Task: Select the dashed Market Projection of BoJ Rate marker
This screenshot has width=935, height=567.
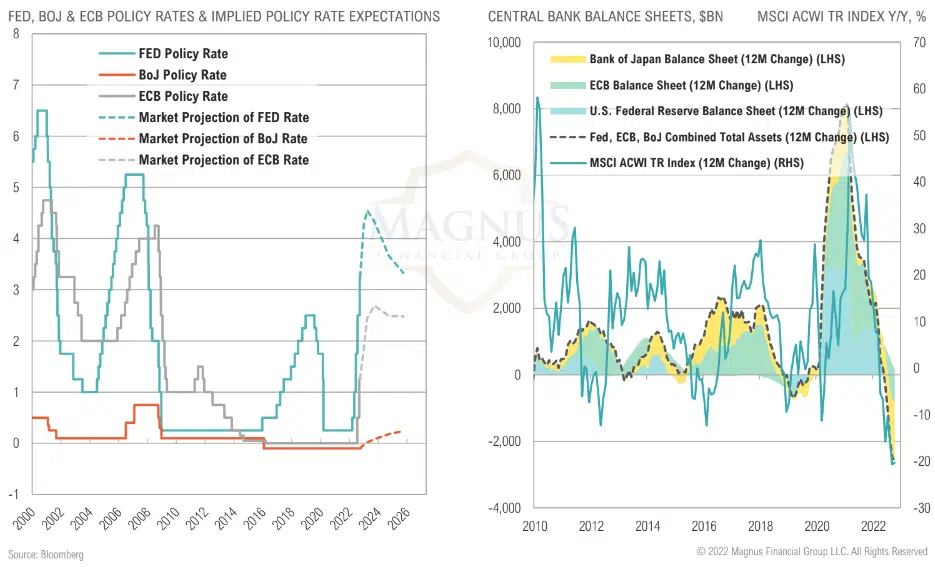Action: tap(115, 139)
